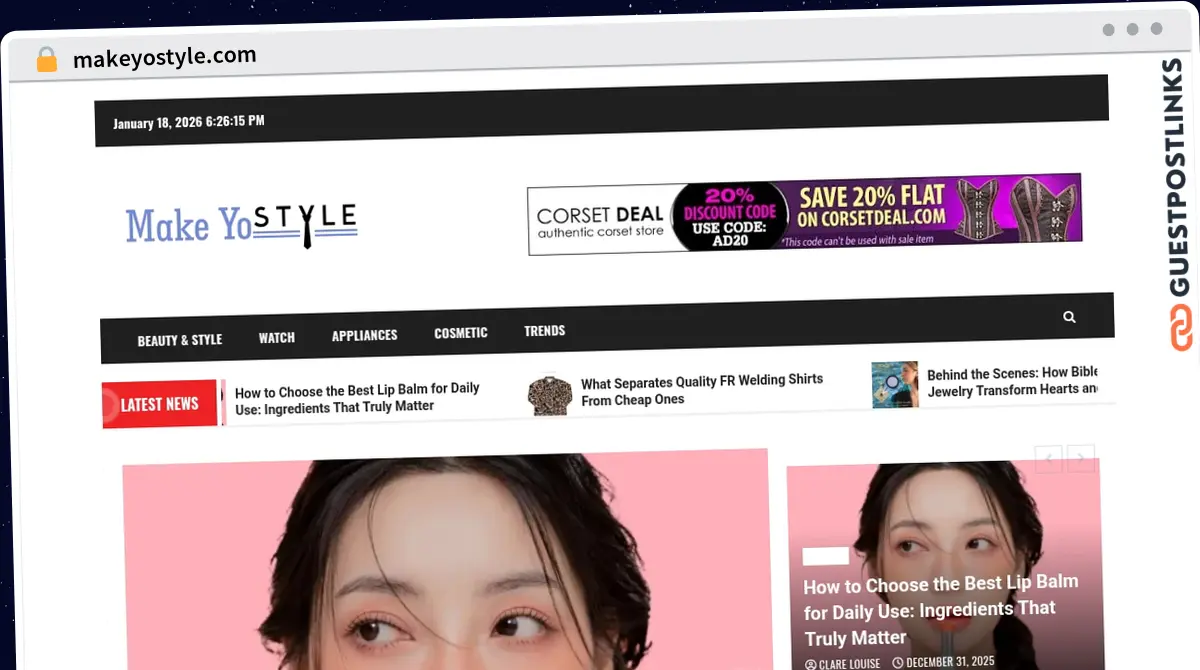This screenshot has width=1200, height=670.
Task: Select the Watch menu item
Action: pyautogui.click(x=277, y=338)
